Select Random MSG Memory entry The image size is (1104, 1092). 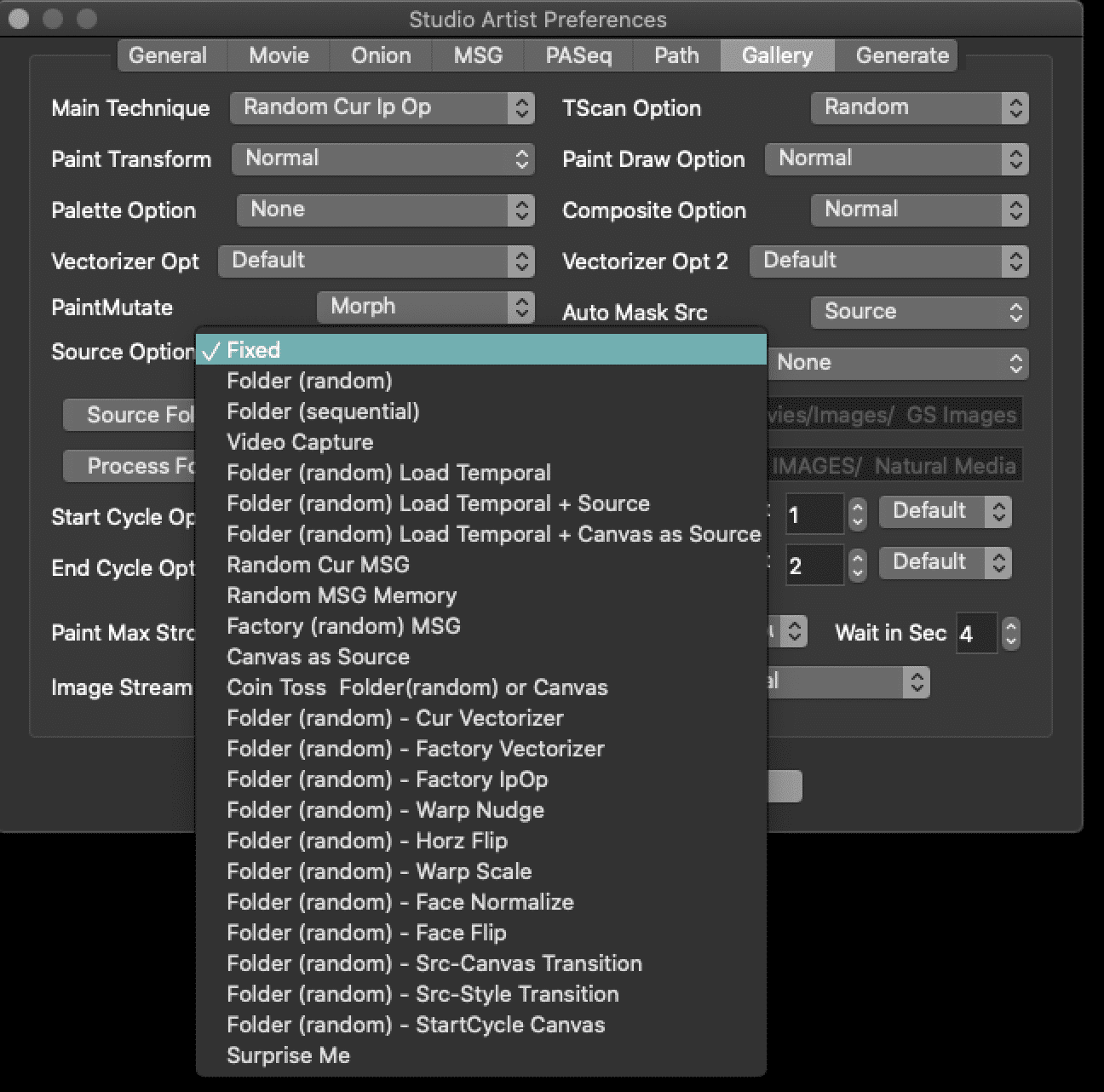tap(481, 595)
